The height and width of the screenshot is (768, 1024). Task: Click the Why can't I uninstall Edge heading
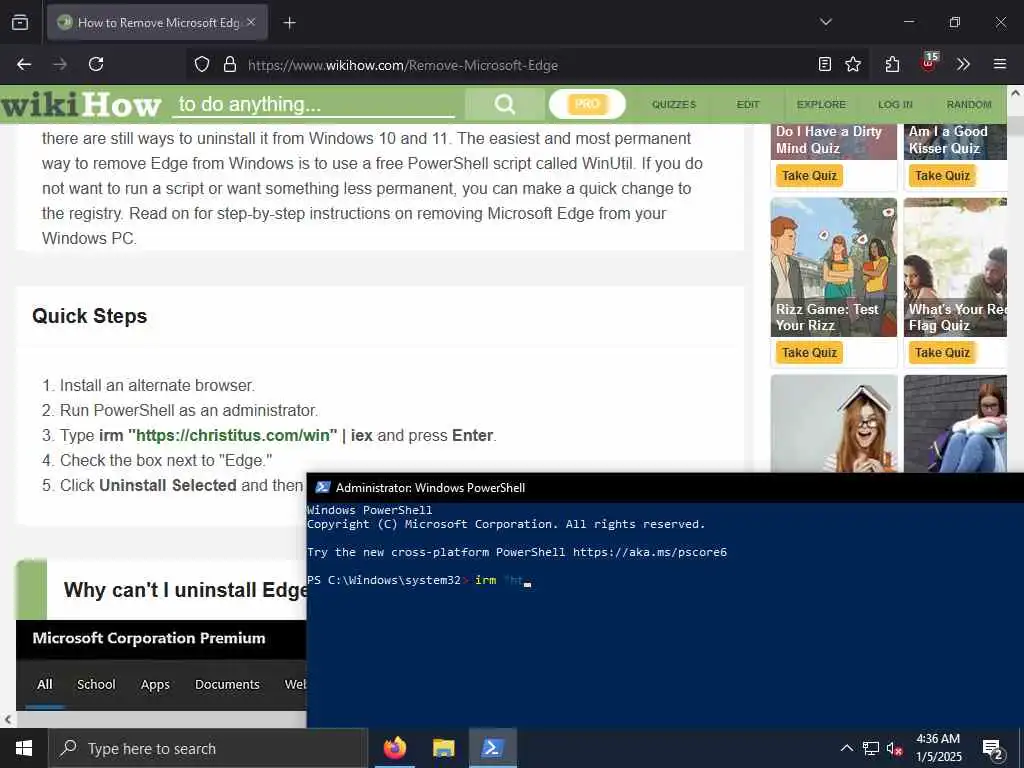(185, 590)
